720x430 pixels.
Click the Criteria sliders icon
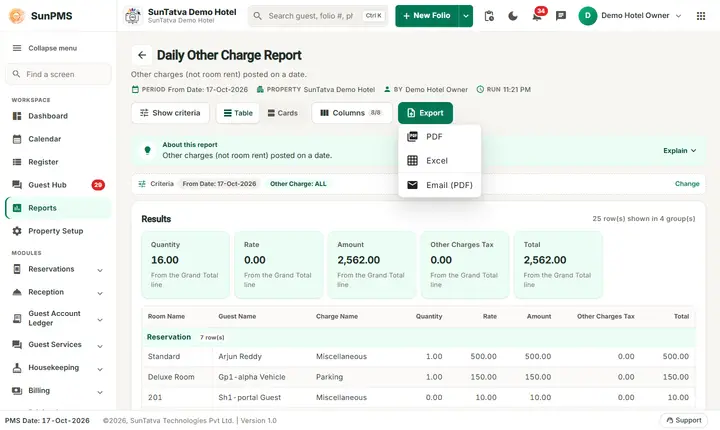[142, 184]
